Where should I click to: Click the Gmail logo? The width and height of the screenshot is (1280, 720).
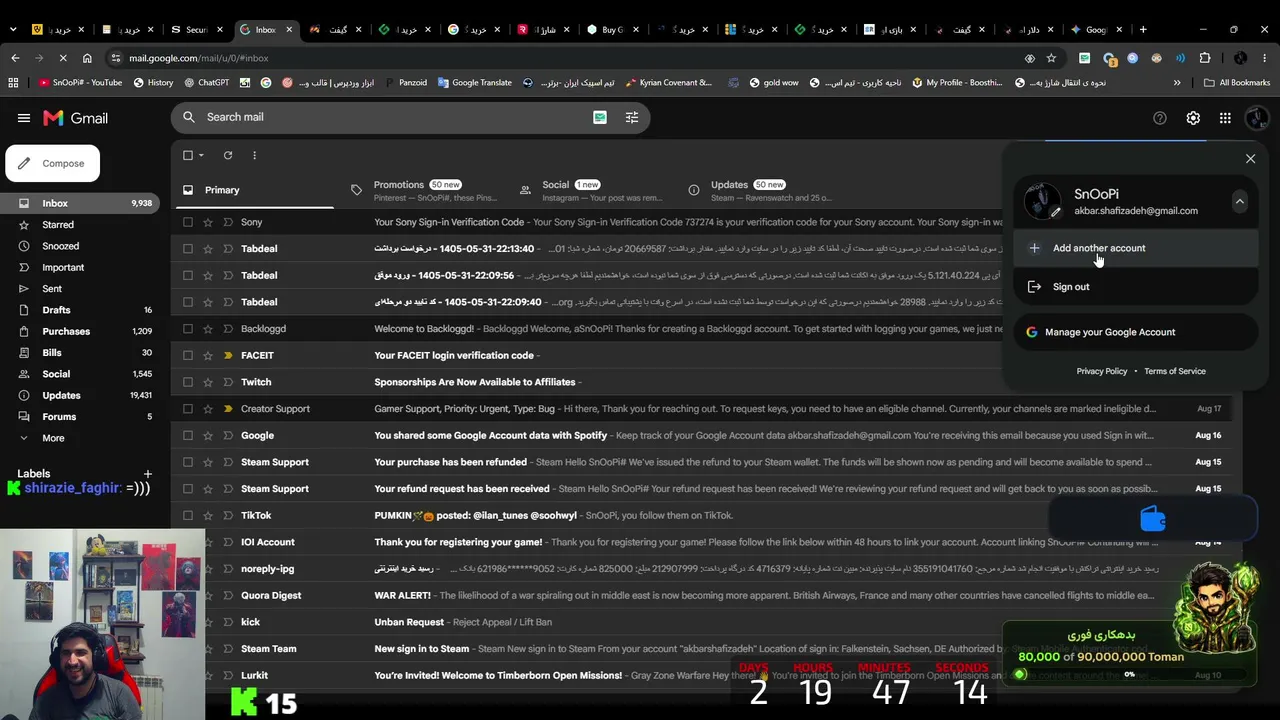[x=75, y=118]
